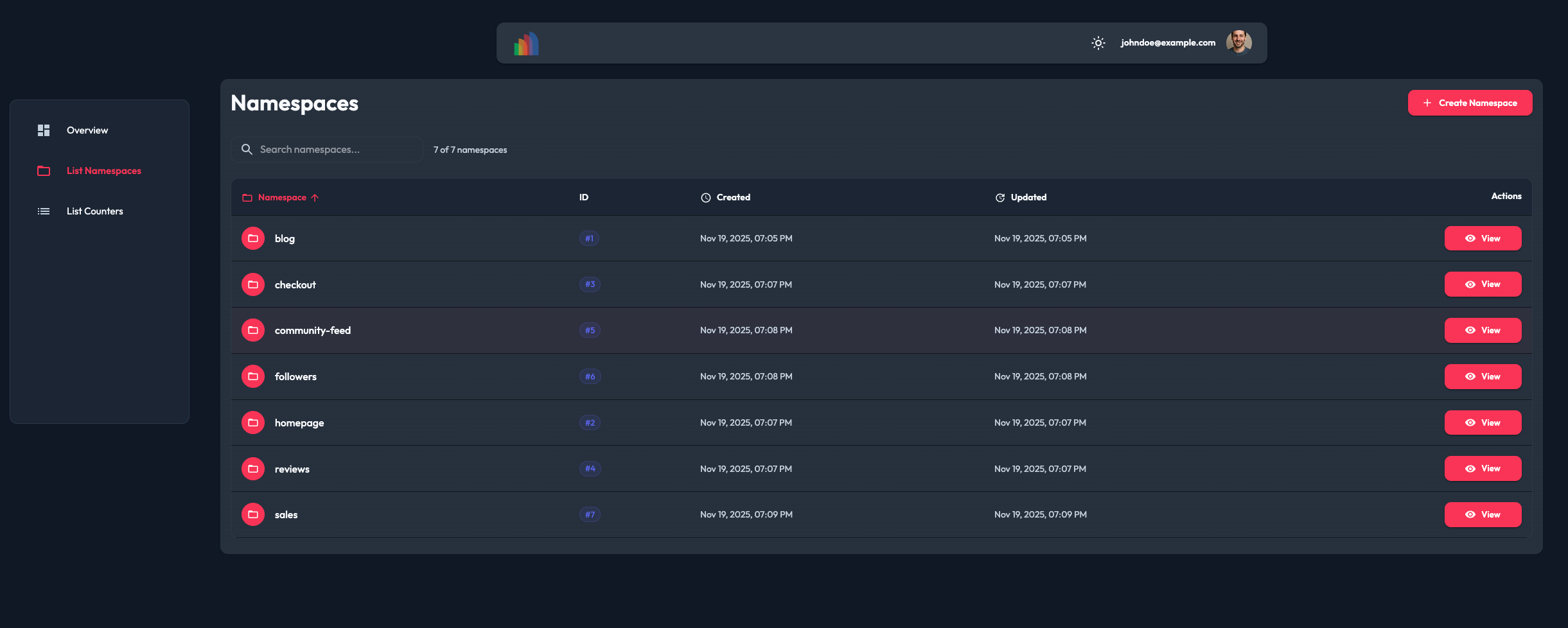Click the eye icon on the followers View button
The width and height of the screenshot is (1568, 628).
(1472, 376)
